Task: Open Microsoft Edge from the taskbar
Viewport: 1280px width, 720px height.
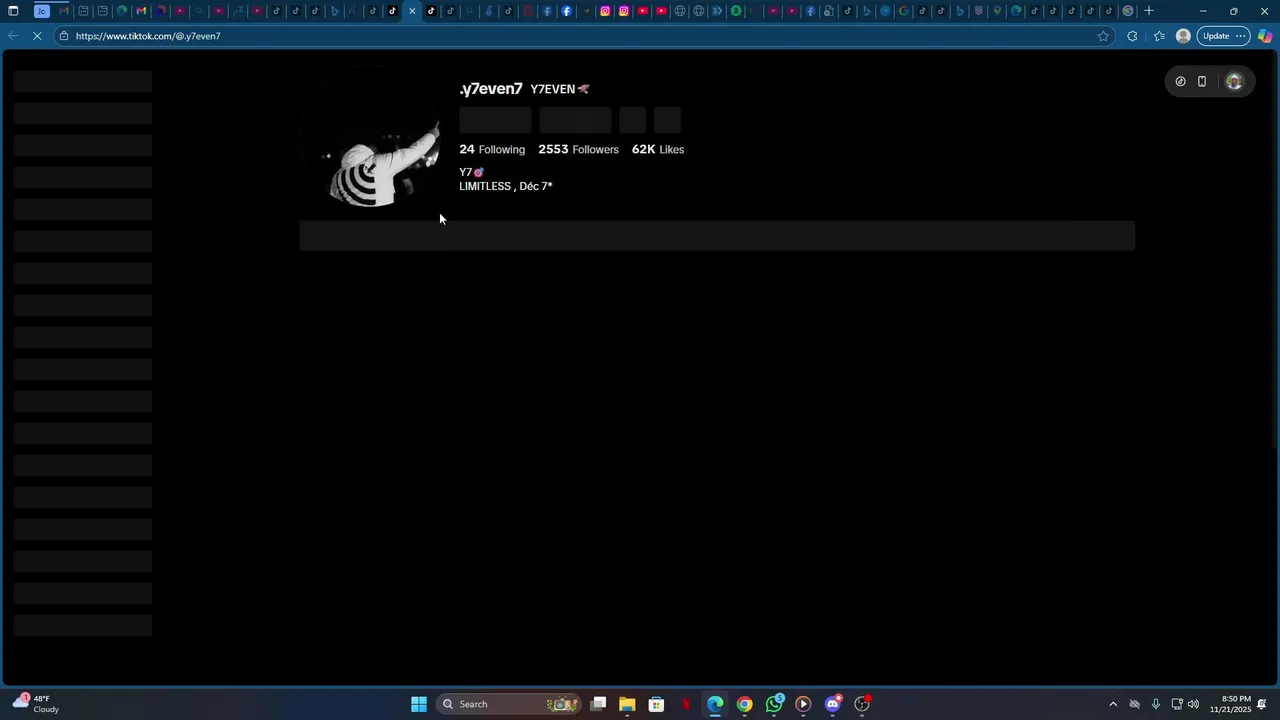Action: (x=715, y=704)
